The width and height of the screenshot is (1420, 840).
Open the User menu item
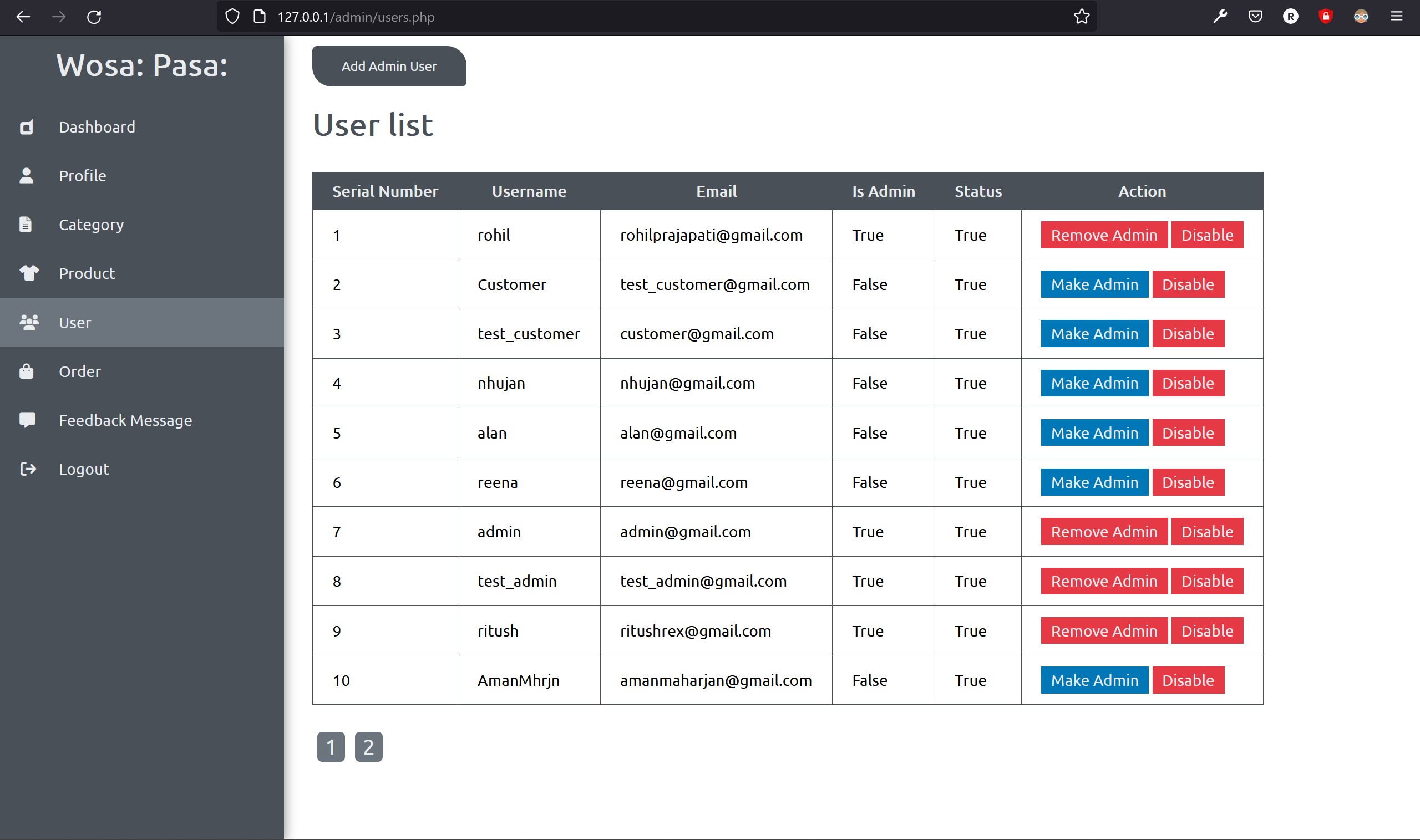(75, 323)
